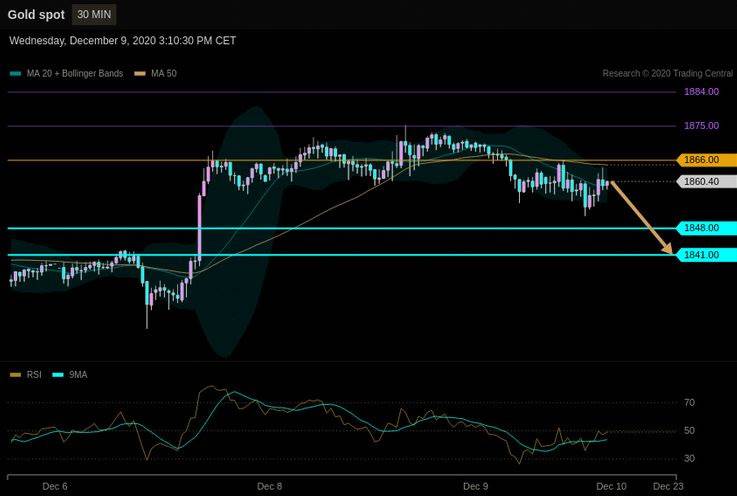
Task: Click the MA 20 + Bollinger Bands legend label
Action: [75, 73]
